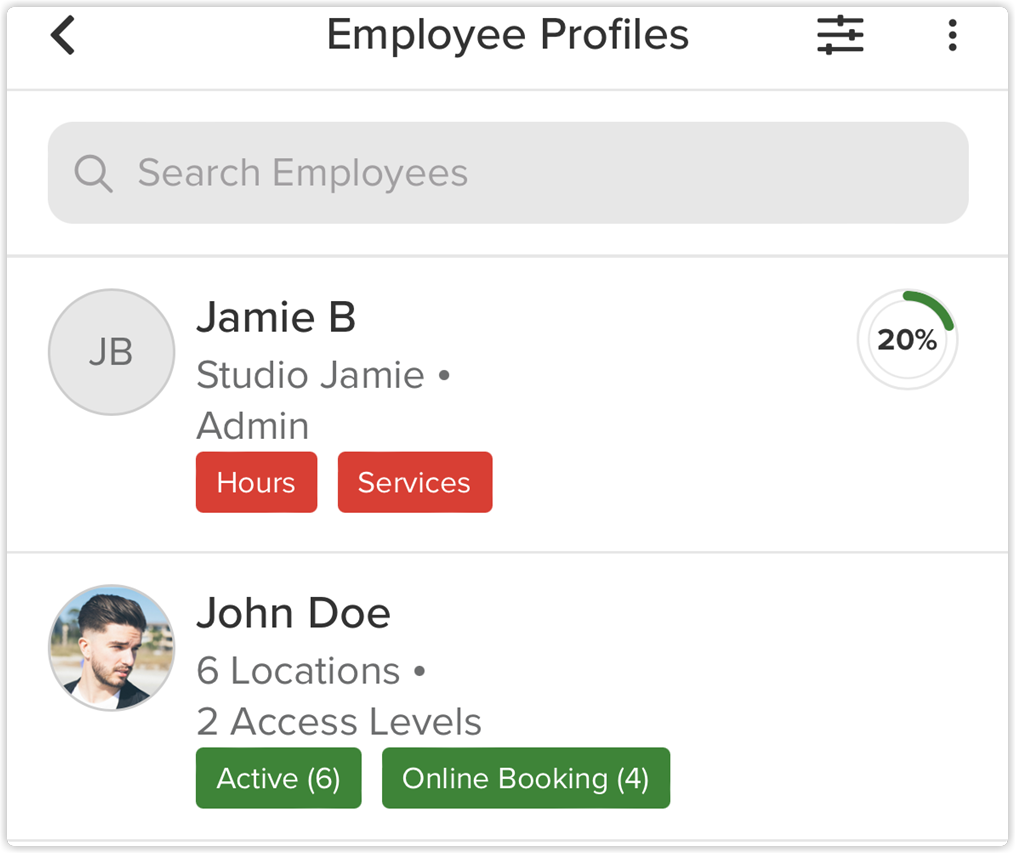
Task: Select the green Active (6) tag
Action: [x=278, y=778]
